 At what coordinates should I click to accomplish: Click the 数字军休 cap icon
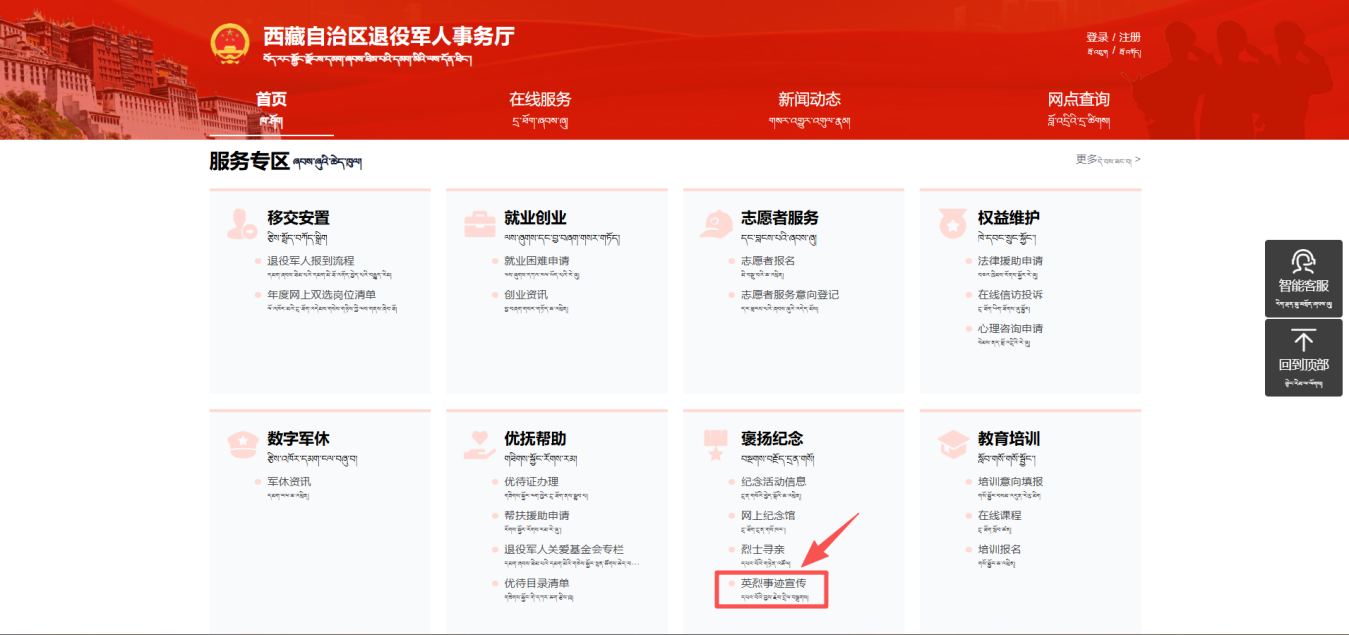(241, 445)
